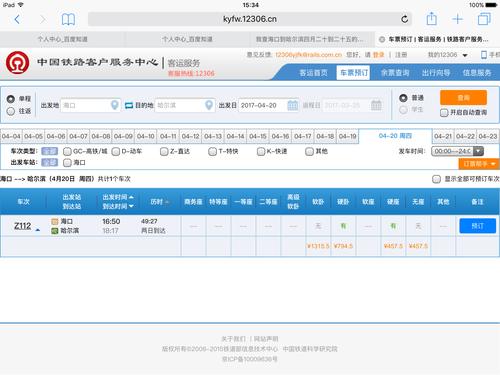Enable the auto query checkbox
Screen dimensions: 500x375
point(444,113)
